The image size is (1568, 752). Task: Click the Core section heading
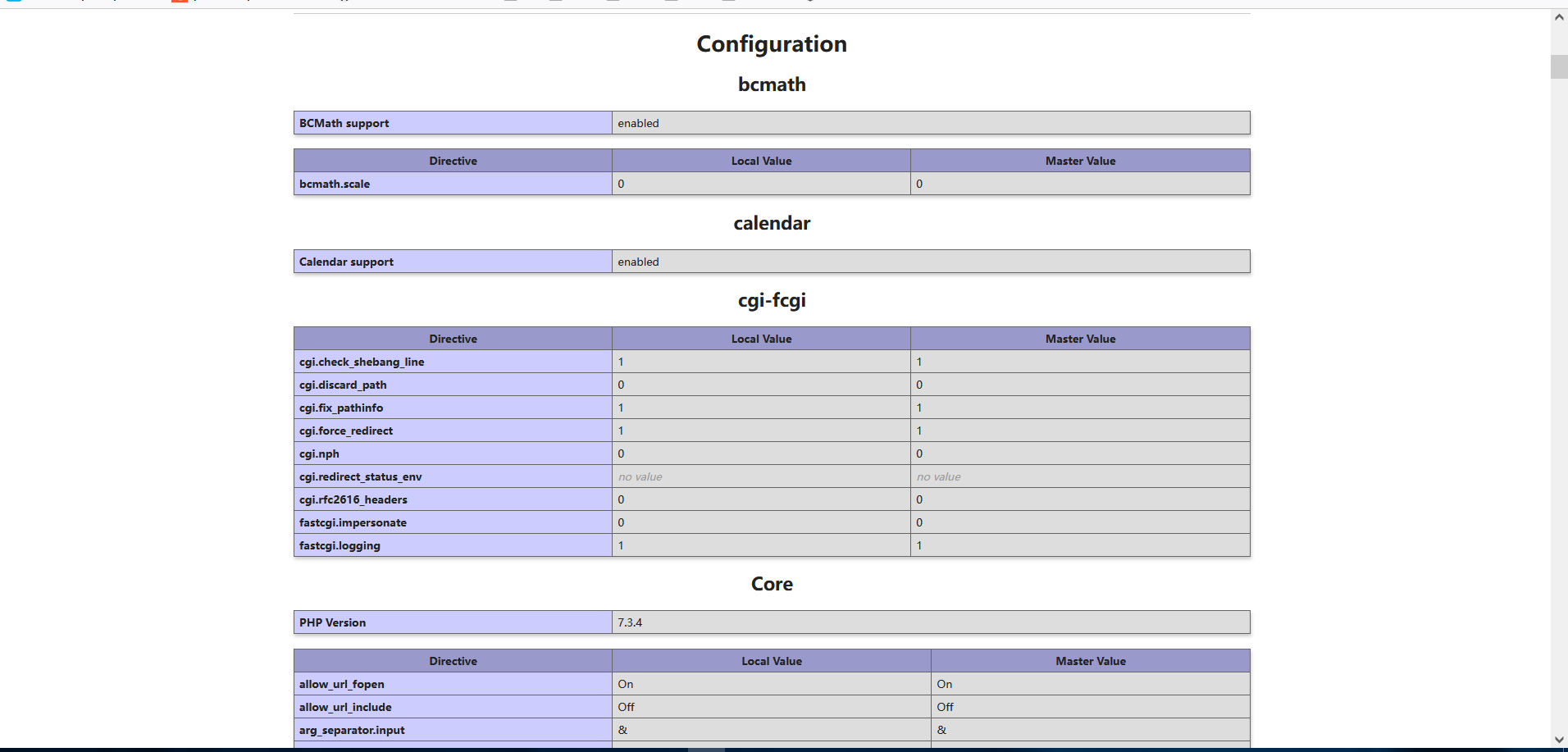(x=770, y=584)
